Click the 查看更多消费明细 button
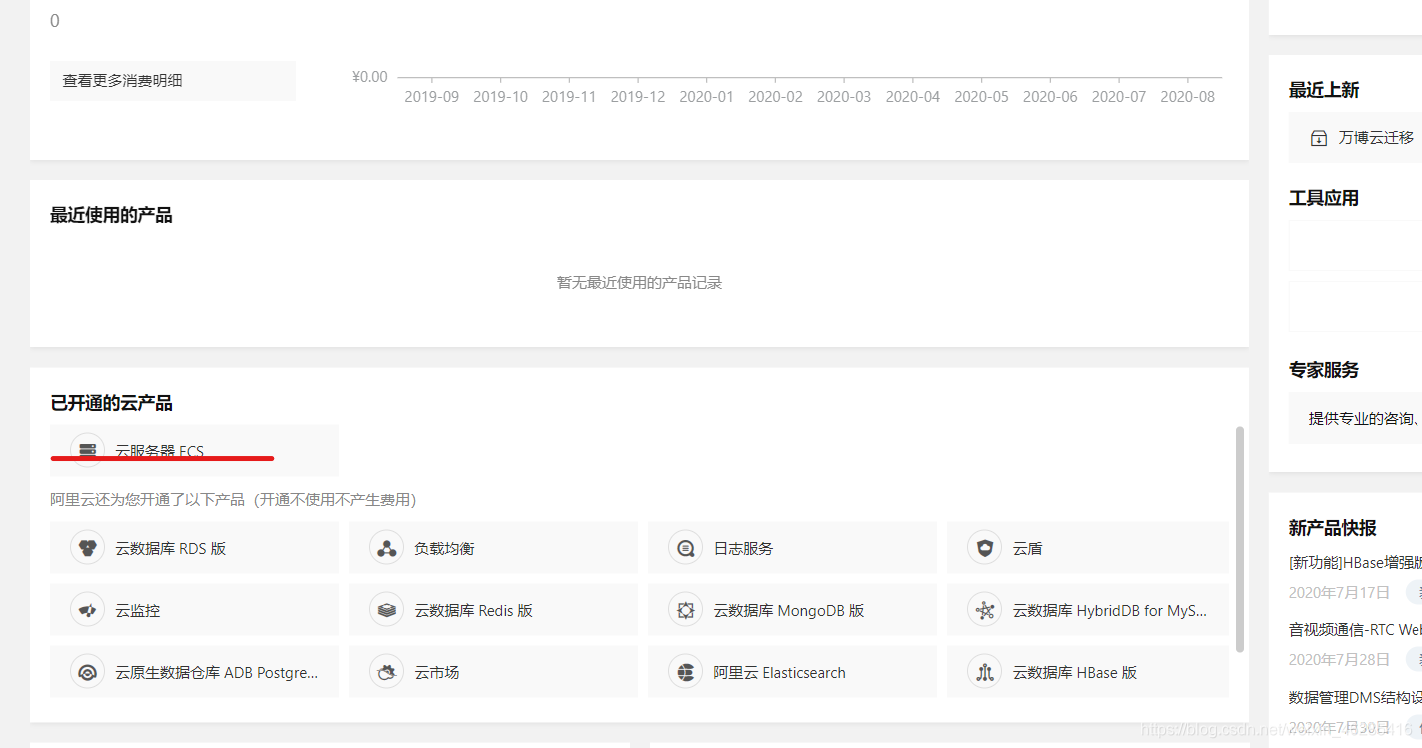The width and height of the screenshot is (1422, 748). coord(172,80)
